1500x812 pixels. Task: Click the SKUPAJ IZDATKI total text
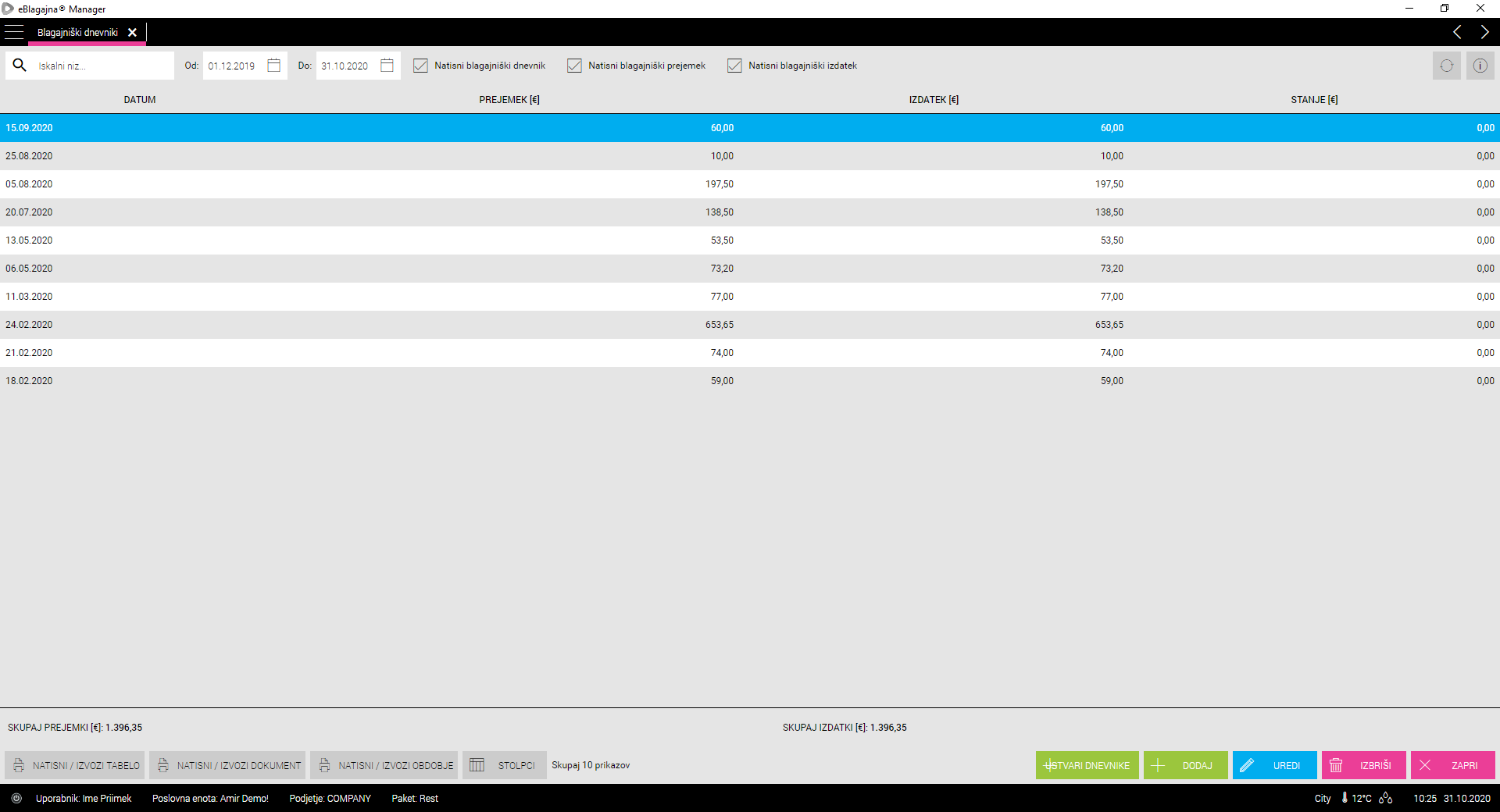845,728
